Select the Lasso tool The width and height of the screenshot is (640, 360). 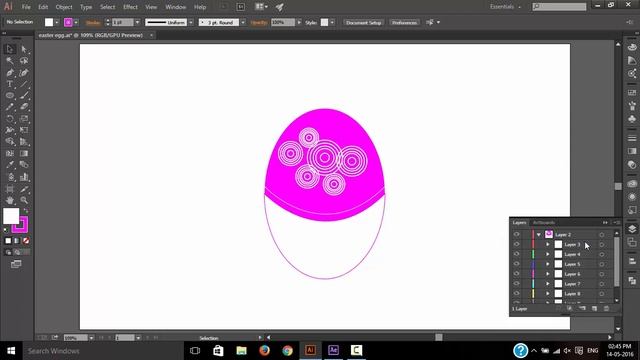click(24, 61)
